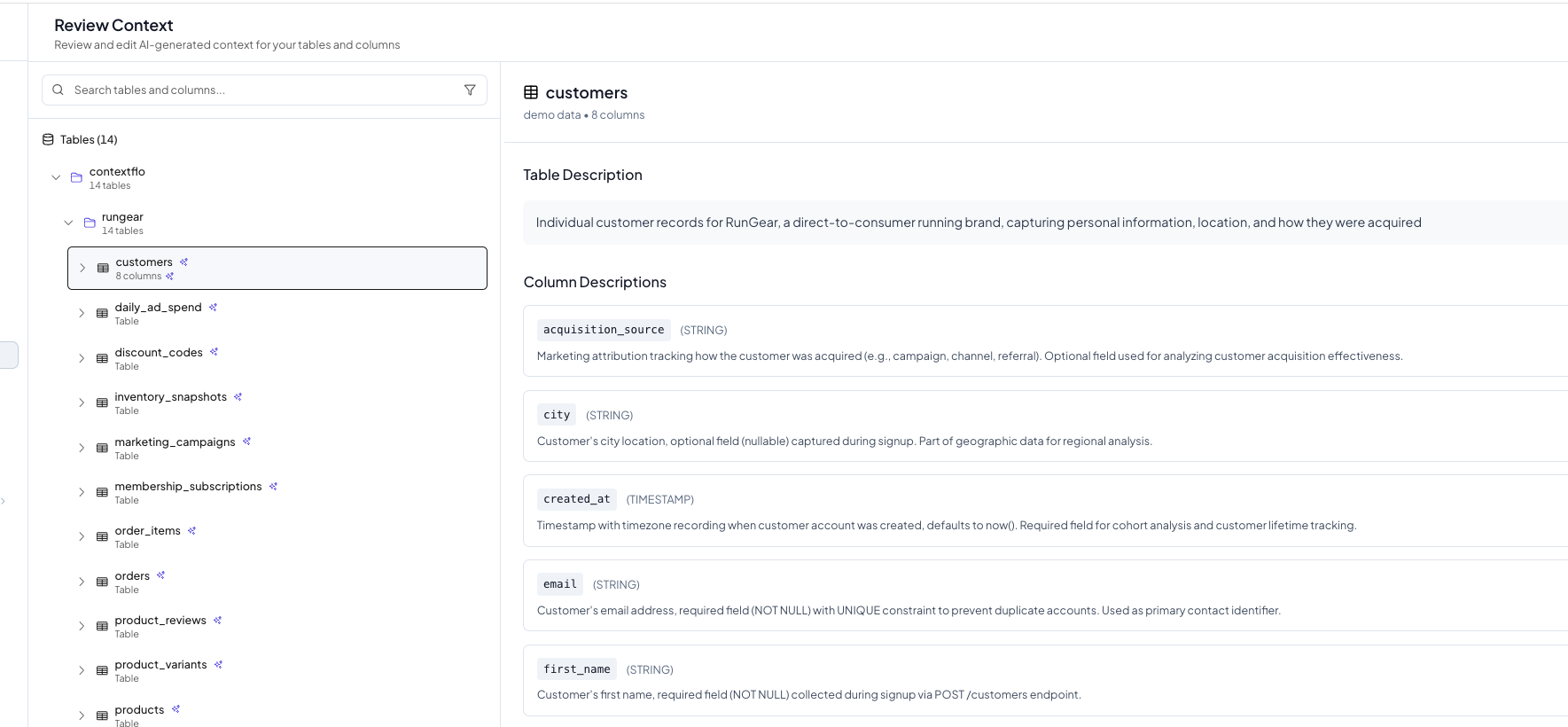Viewport: 1568px width, 727px height.
Task: Expand the daily_ad_spend table
Action: click(x=82, y=313)
